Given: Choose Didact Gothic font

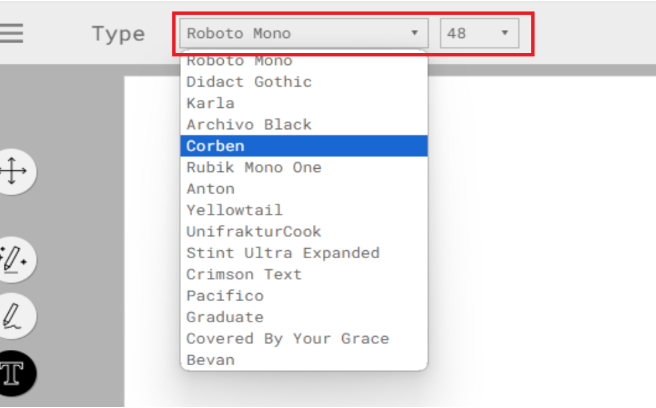Looking at the screenshot, I should click(249, 82).
